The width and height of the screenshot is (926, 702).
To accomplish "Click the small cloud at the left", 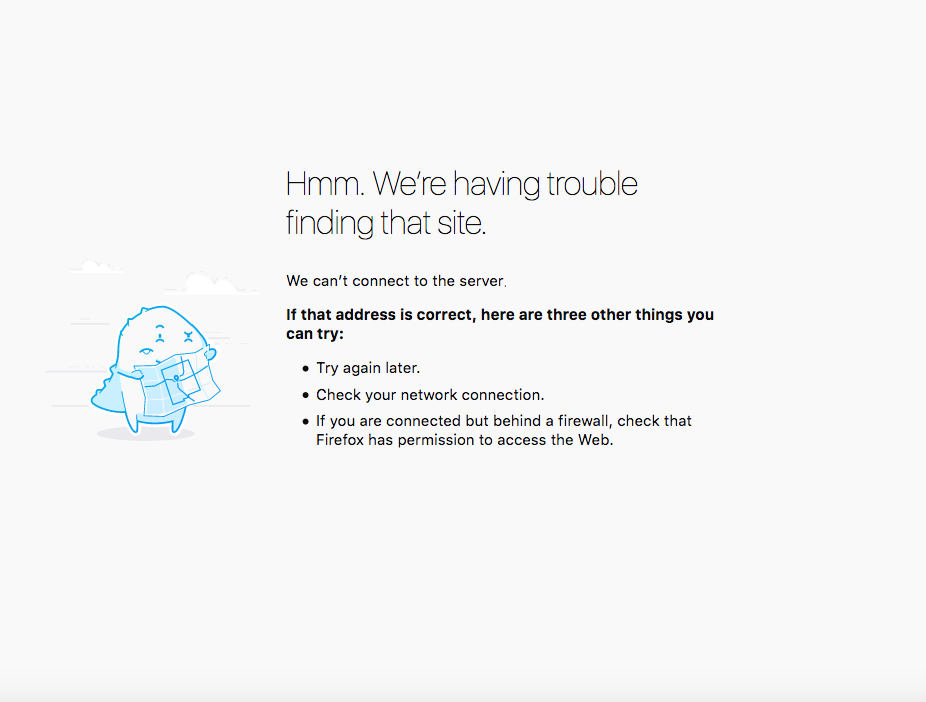I will tap(97, 266).
